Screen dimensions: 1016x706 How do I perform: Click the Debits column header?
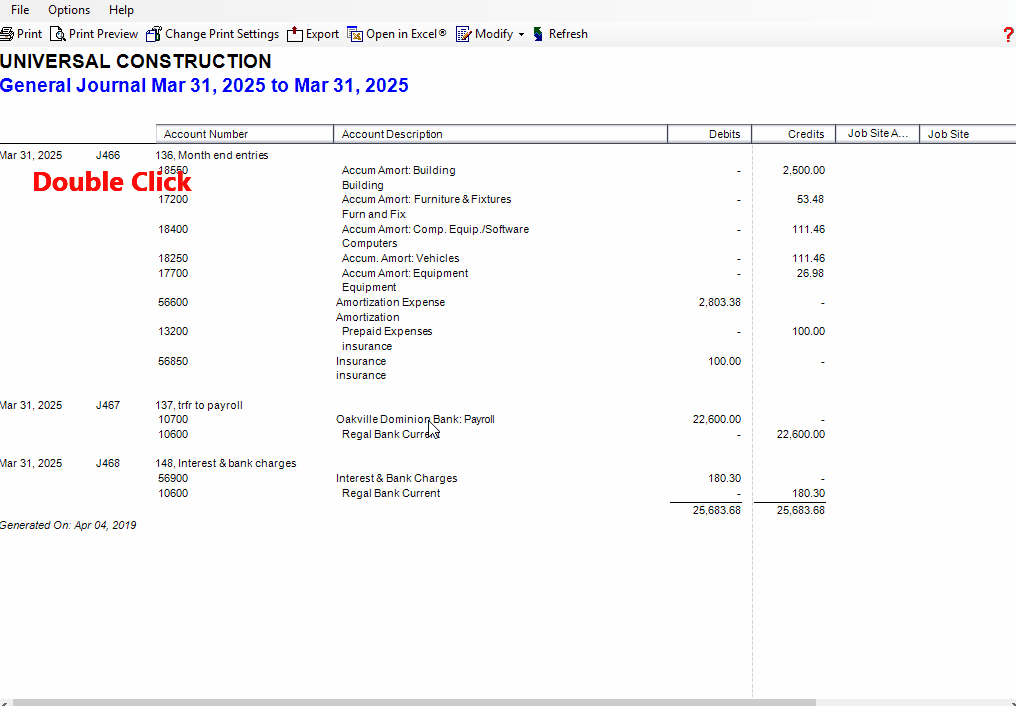coord(710,134)
